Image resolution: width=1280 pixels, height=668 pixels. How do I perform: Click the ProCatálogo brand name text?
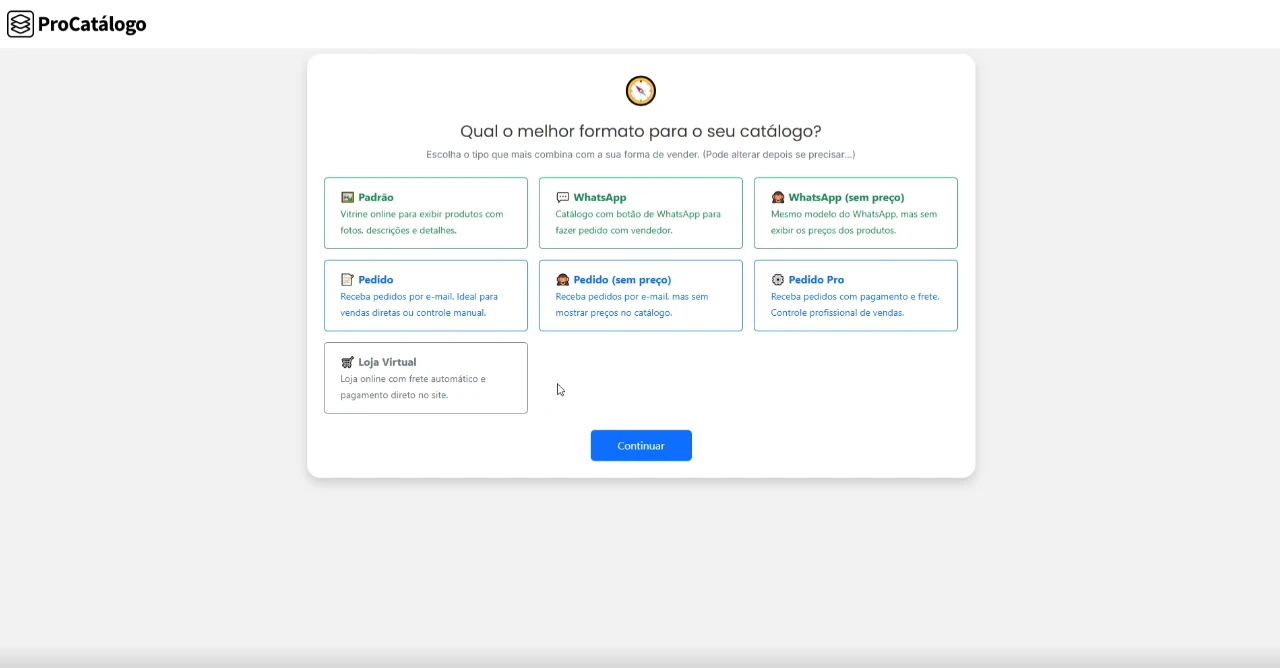click(x=92, y=25)
